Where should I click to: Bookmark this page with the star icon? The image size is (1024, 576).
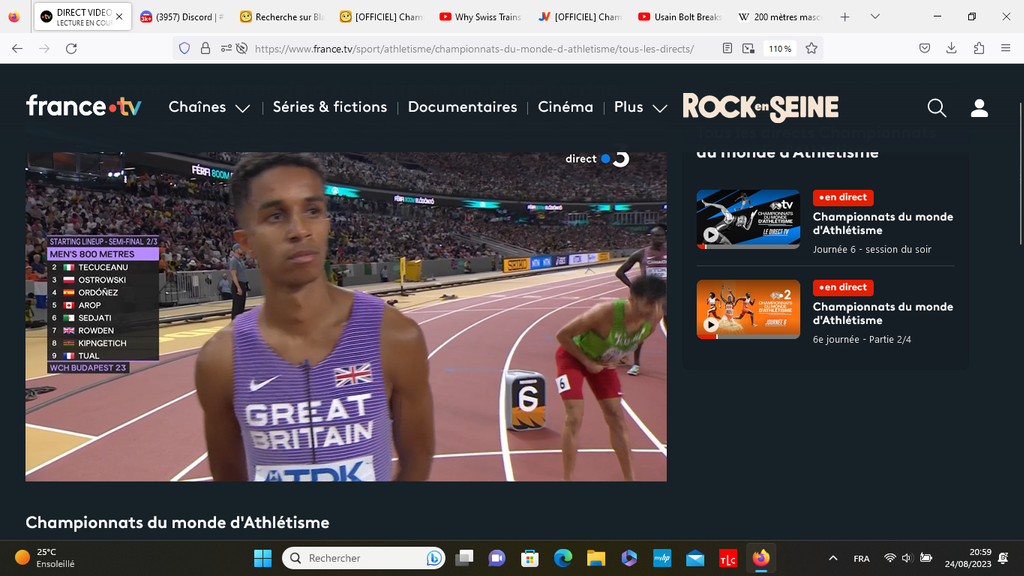pos(811,48)
